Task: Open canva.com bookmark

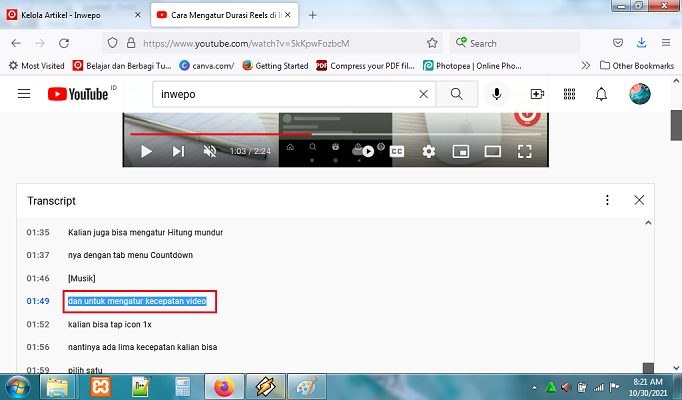Action: 207,66
